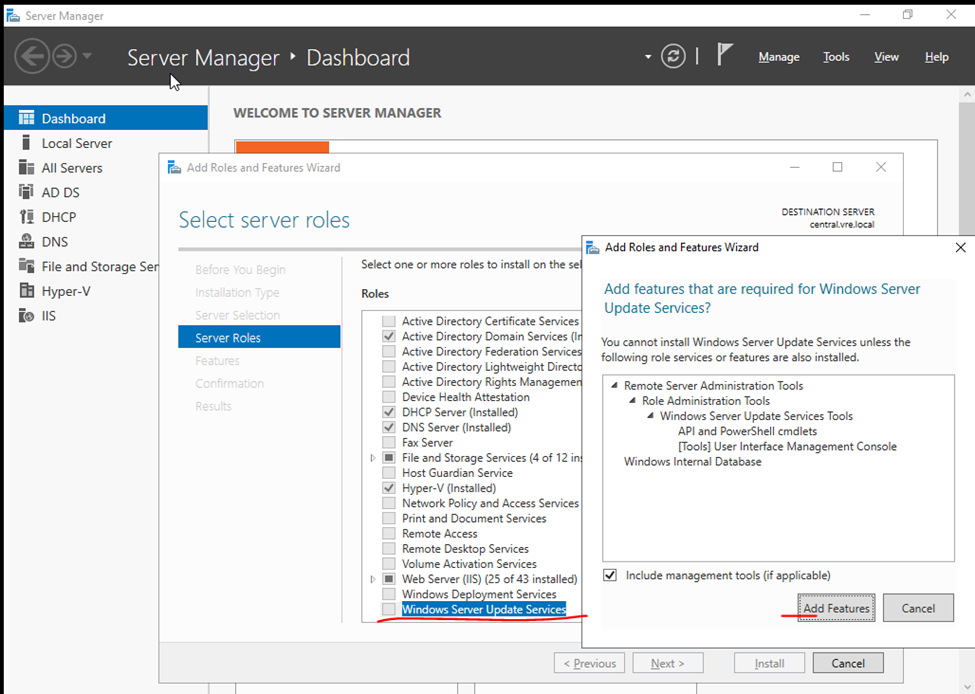Viewport: 975px width, 694px height.
Task: Expand File and Storage Services role
Action: 373,458
